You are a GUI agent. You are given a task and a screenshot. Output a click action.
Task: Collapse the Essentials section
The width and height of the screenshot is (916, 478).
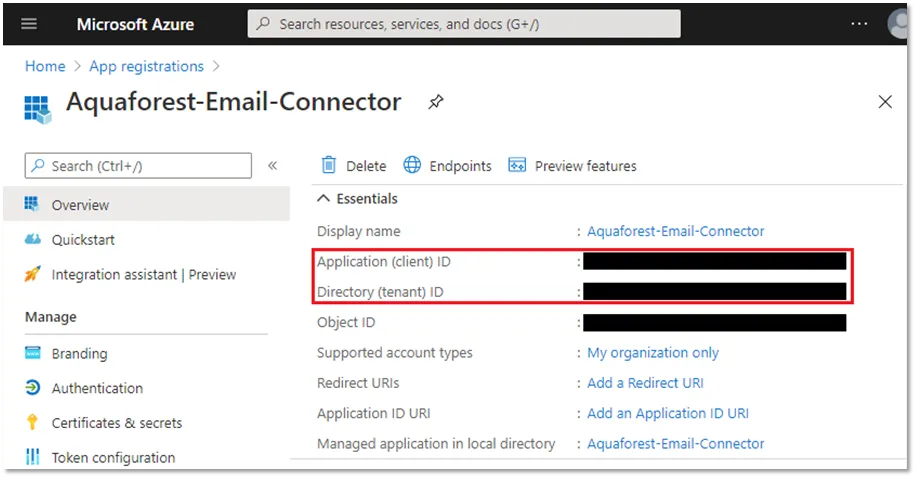coord(323,199)
